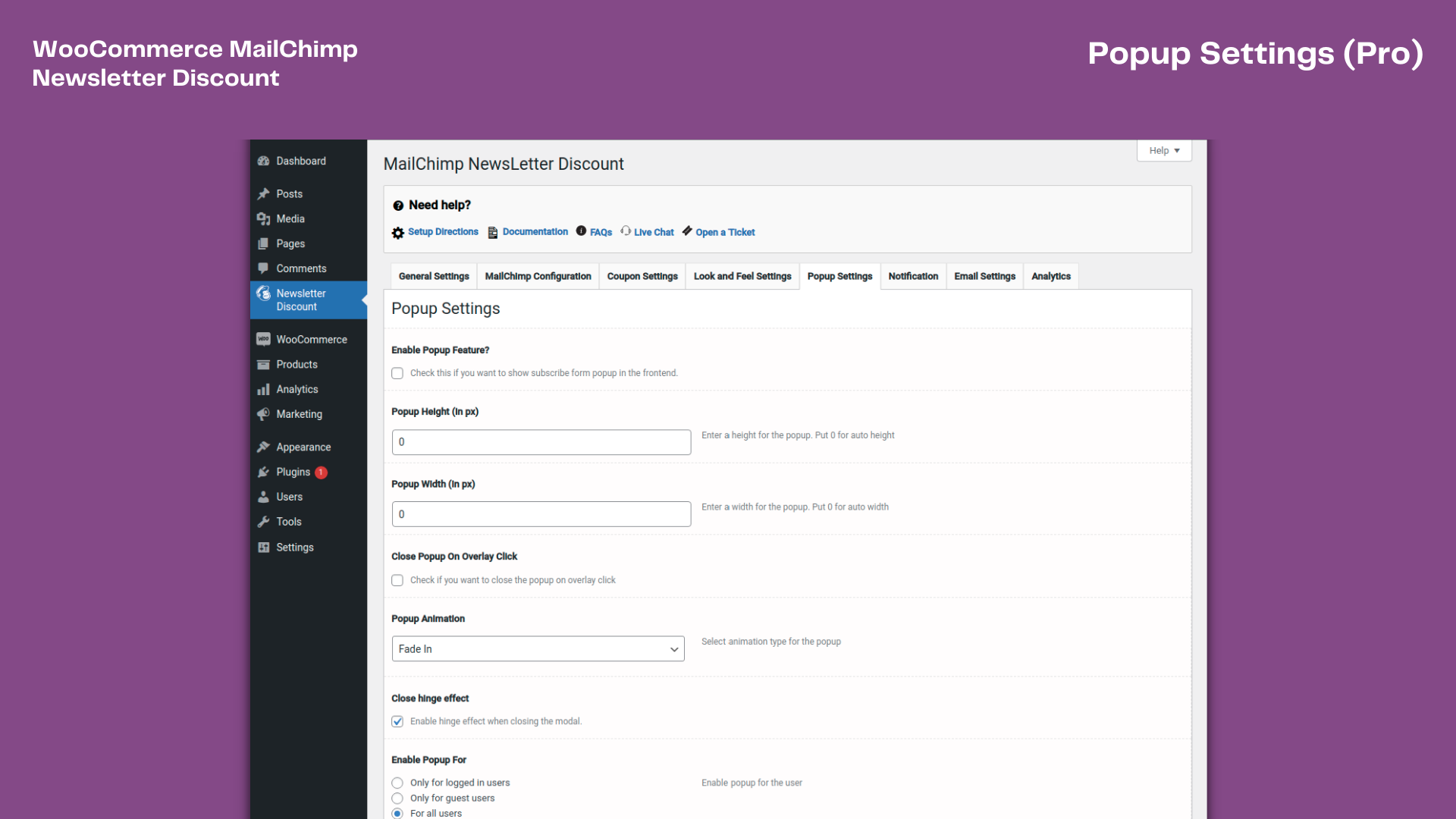Check Close Popup On Overlay Click
1456x819 pixels.
[397, 580]
